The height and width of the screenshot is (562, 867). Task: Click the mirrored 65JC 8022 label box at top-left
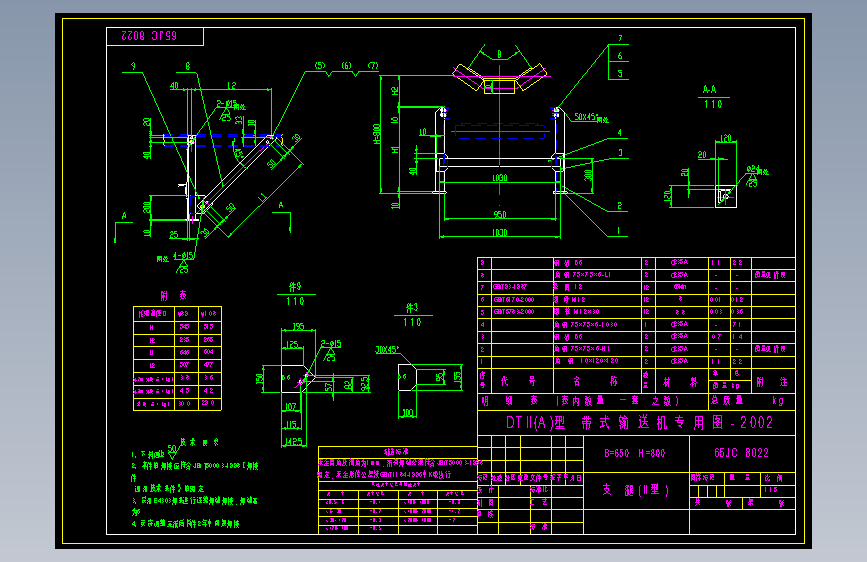point(155,37)
